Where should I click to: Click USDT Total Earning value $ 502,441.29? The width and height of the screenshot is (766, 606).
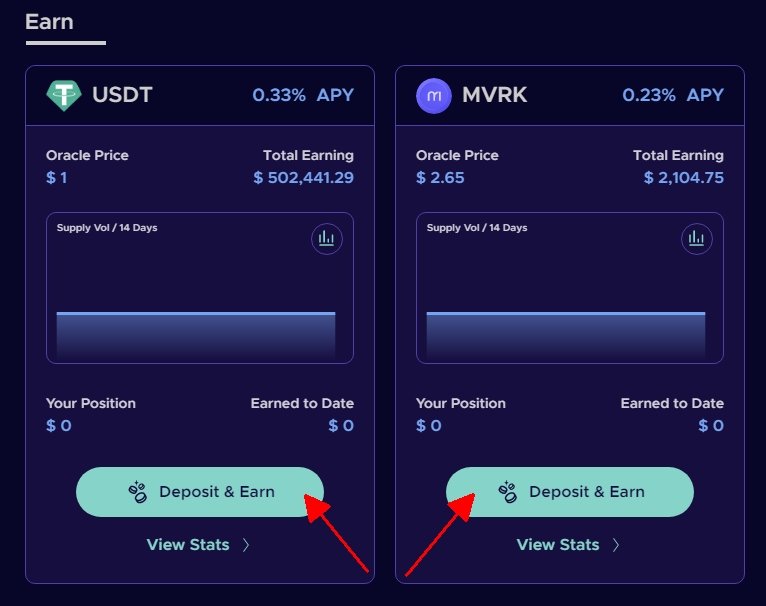click(x=303, y=177)
